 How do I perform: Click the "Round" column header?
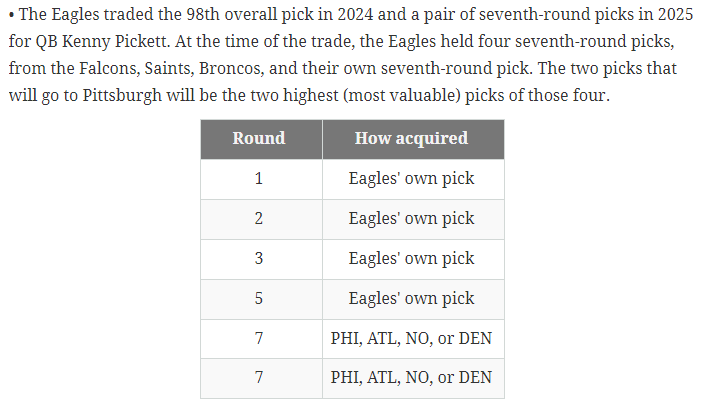click(259, 139)
